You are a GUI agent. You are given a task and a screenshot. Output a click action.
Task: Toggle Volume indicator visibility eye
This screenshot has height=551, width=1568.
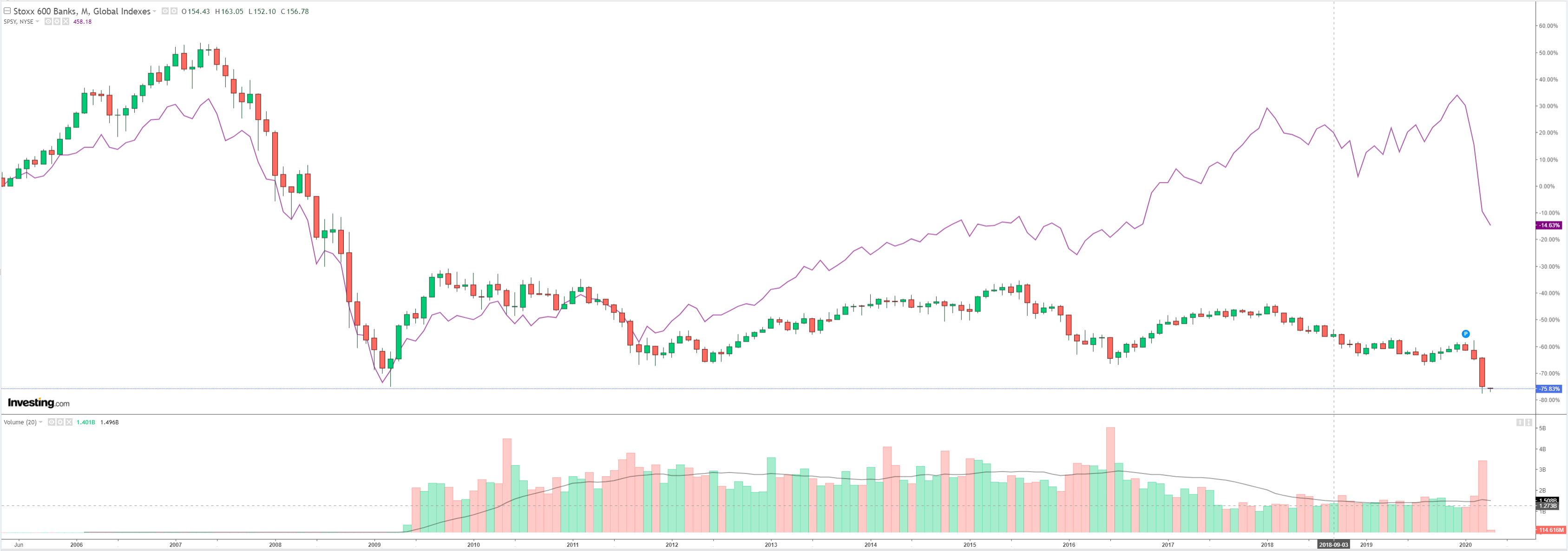coord(51,422)
